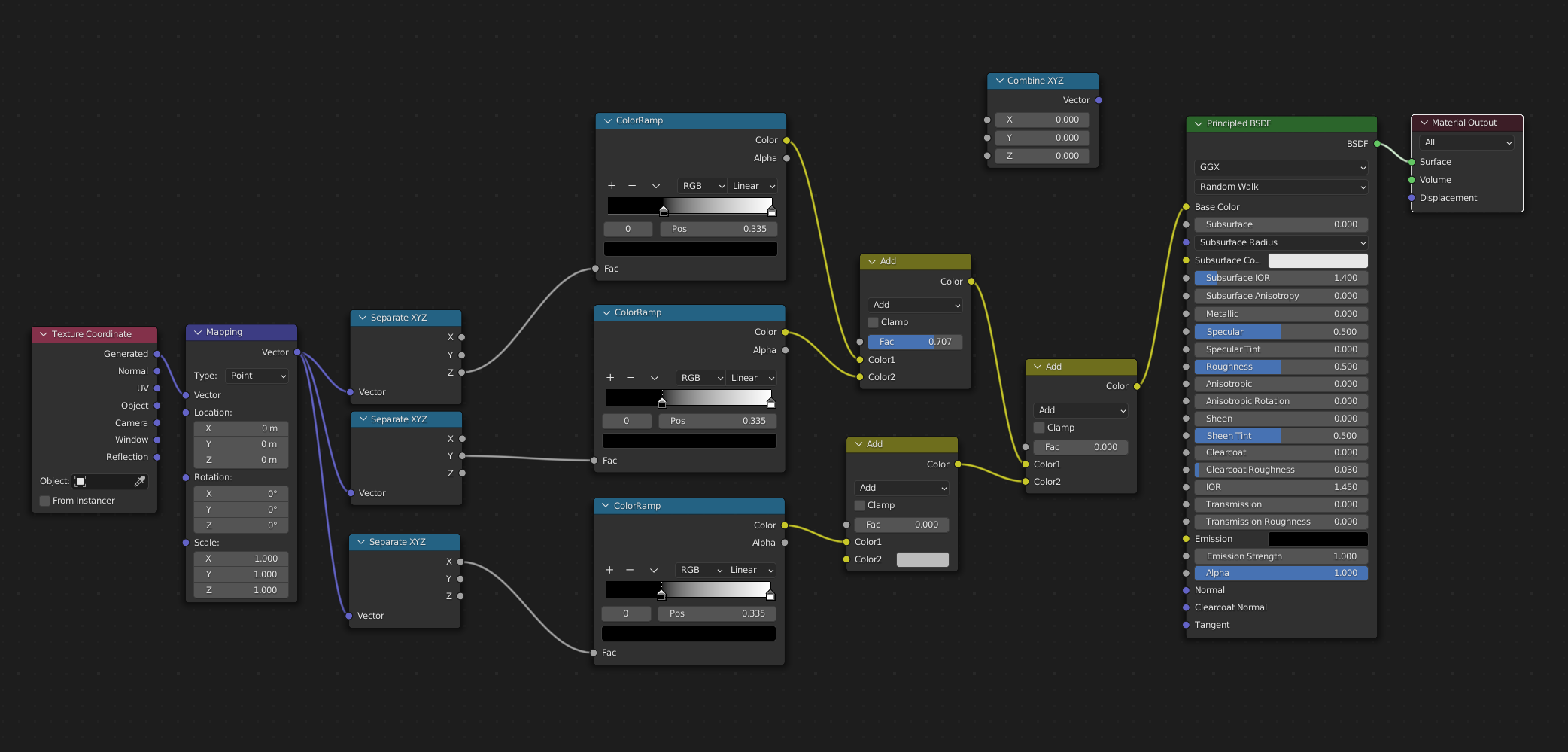Open black Emission color swatch
This screenshot has height=752, width=1568.
coord(1317,539)
